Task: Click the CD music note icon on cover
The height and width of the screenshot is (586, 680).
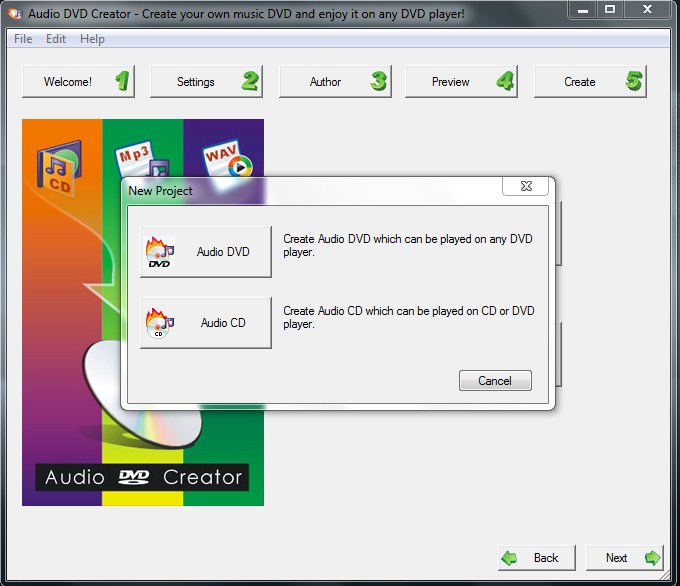Action: [58, 166]
